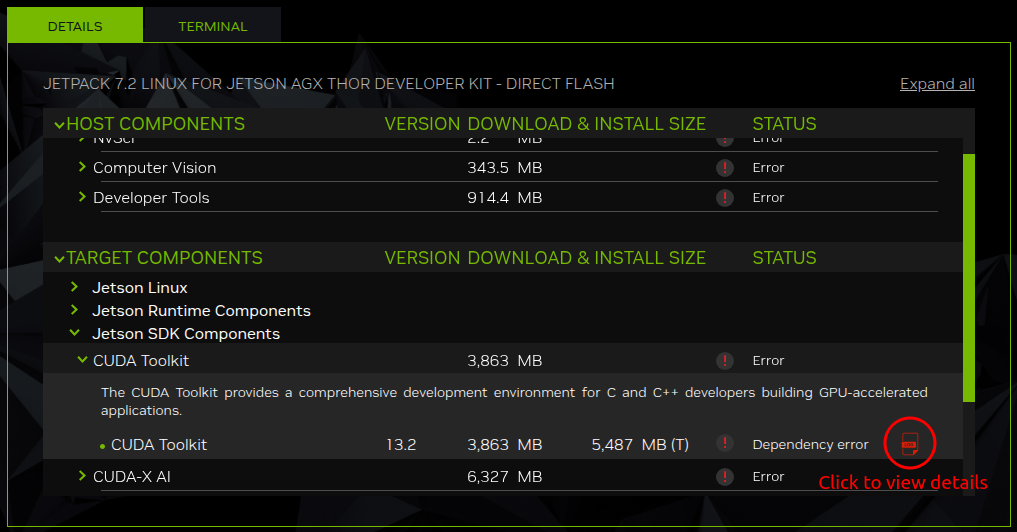Image resolution: width=1017 pixels, height=532 pixels.
Task: Select Jetson Runtime Components label
Action: 201,311
